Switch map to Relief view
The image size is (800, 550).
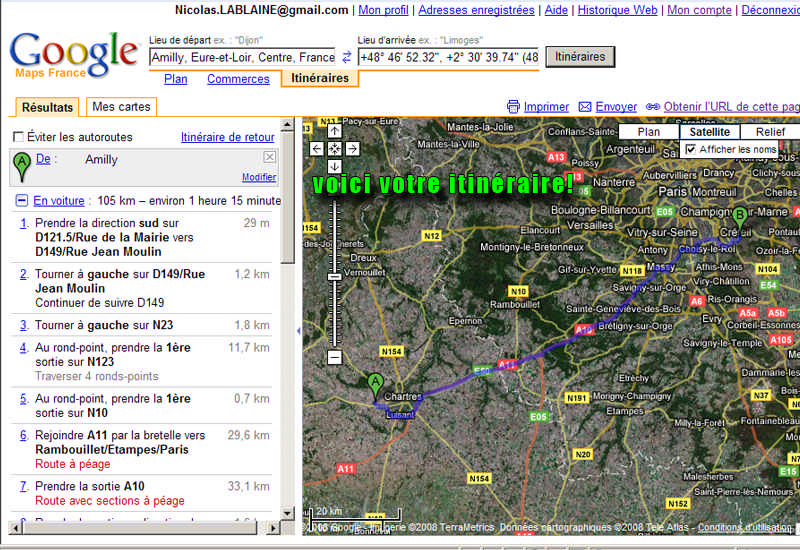[x=770, y=132]
